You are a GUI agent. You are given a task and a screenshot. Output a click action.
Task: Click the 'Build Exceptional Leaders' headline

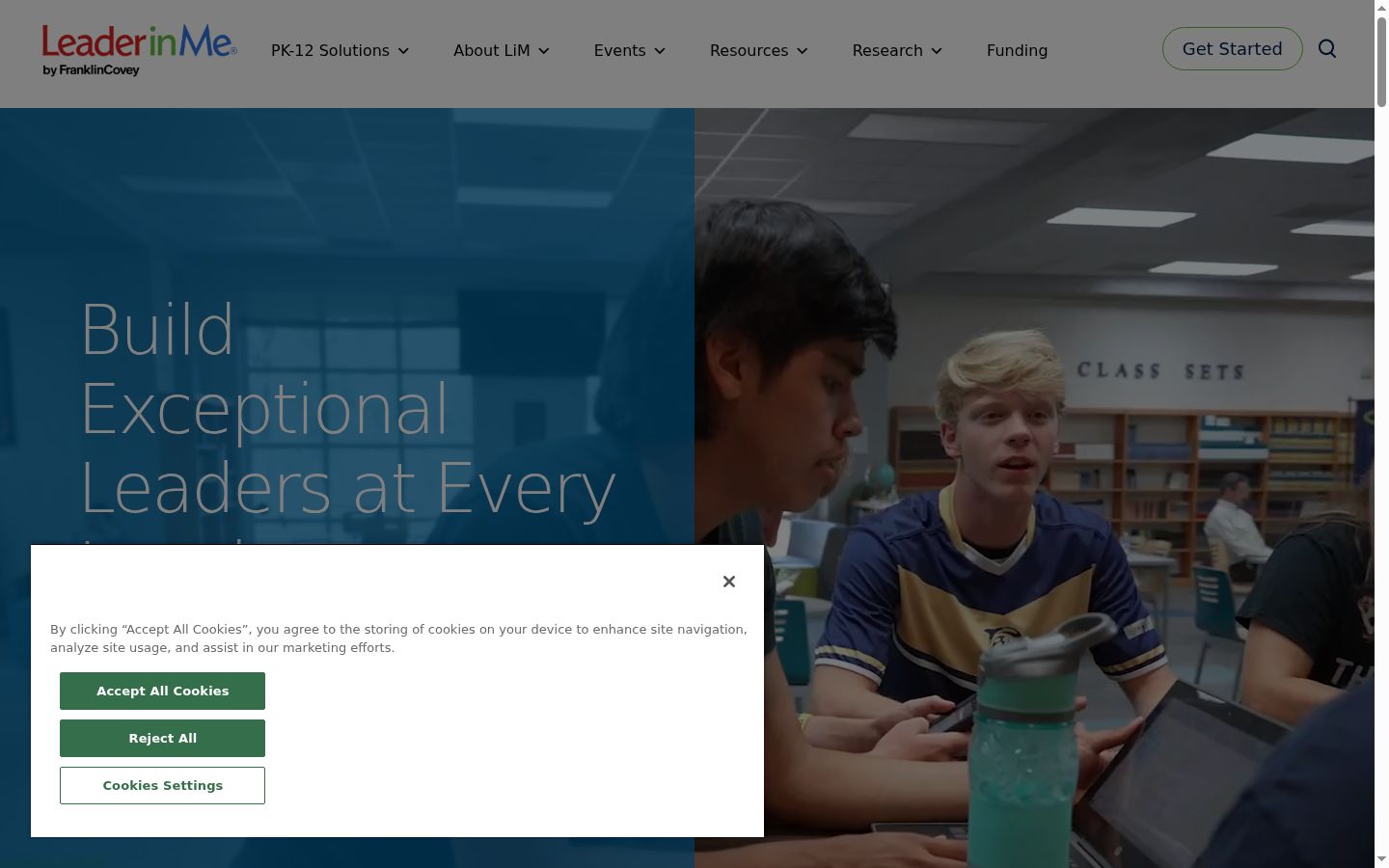coord(347,420)
